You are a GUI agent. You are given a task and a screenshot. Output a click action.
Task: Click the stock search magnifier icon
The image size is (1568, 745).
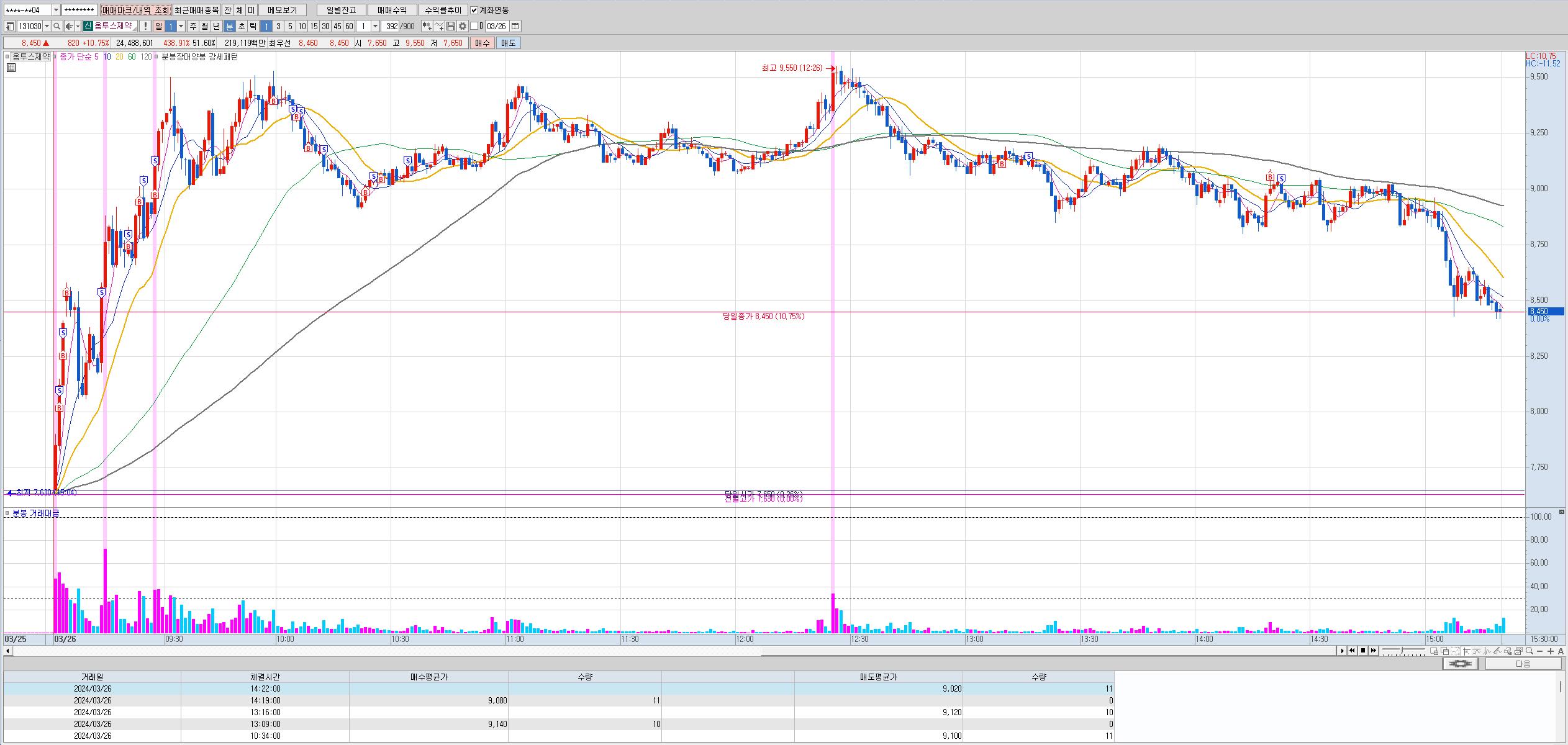tap(57, 26)
